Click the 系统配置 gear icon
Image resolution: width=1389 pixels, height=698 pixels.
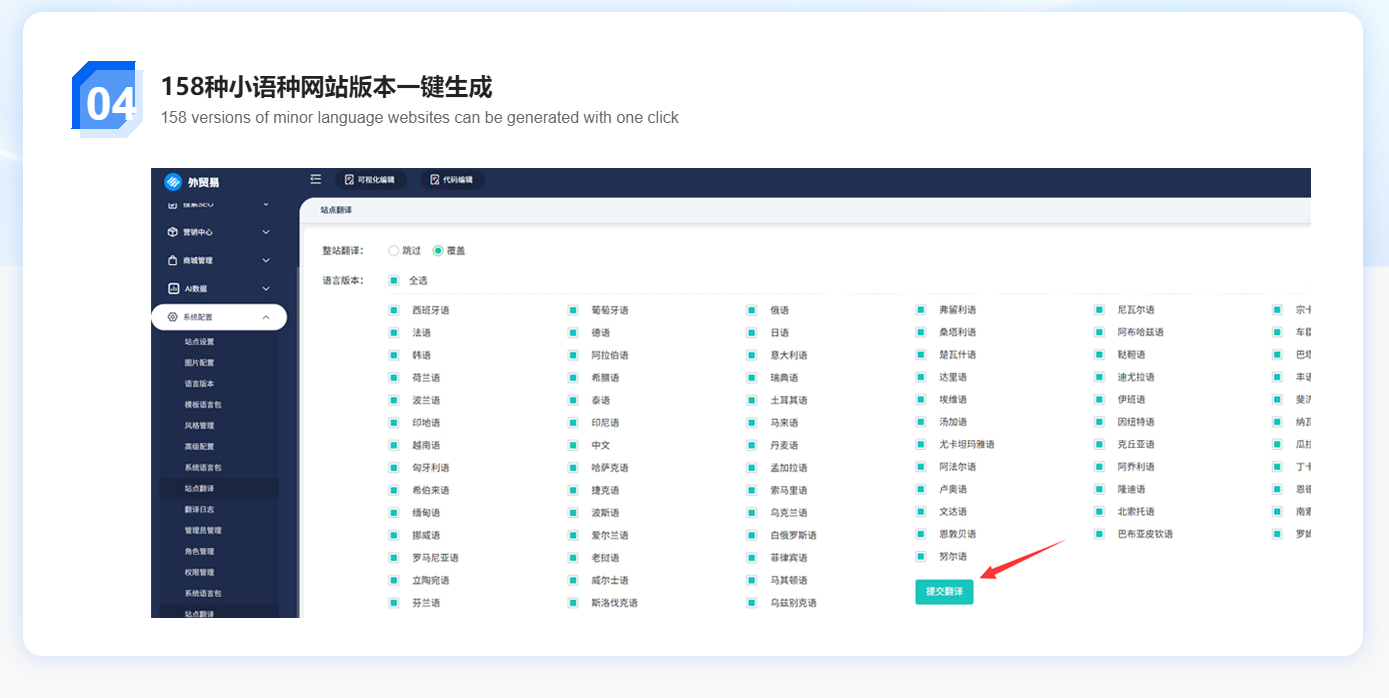pyautogui.click(x=173, y=317)
